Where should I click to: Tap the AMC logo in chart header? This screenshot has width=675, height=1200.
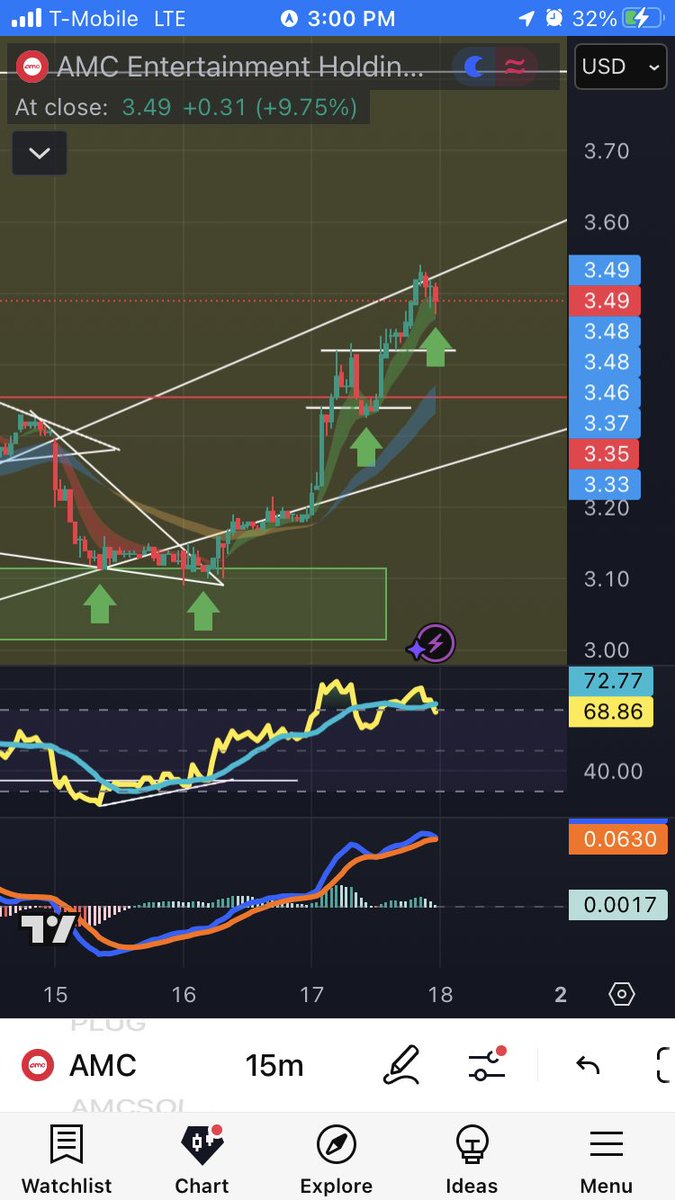33,67
